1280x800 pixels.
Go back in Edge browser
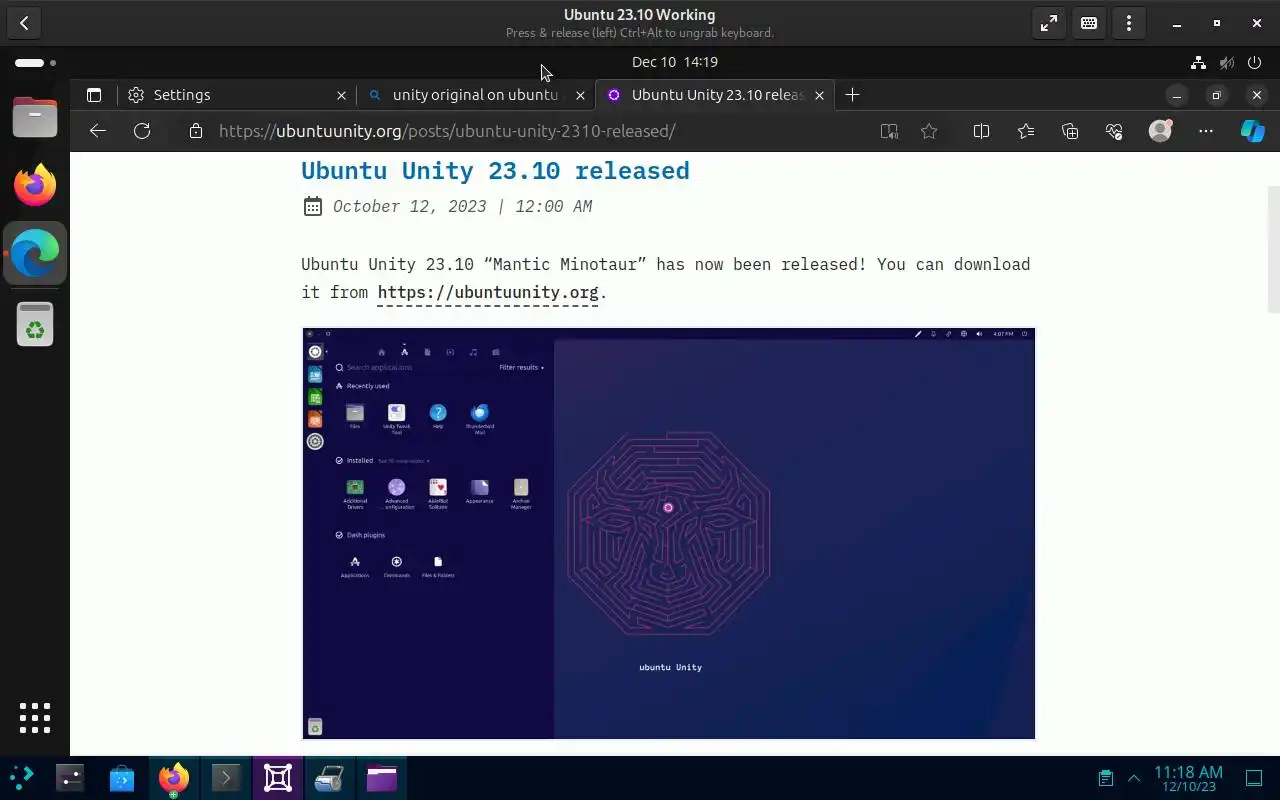pyautogui.click(x=97, y=131)
